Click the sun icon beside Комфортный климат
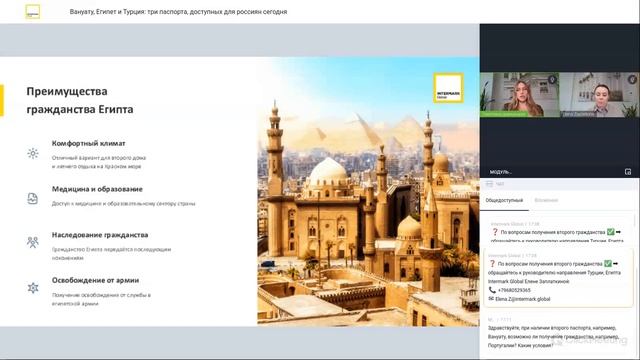Screen dimensions: 640x360 (33, 153)
